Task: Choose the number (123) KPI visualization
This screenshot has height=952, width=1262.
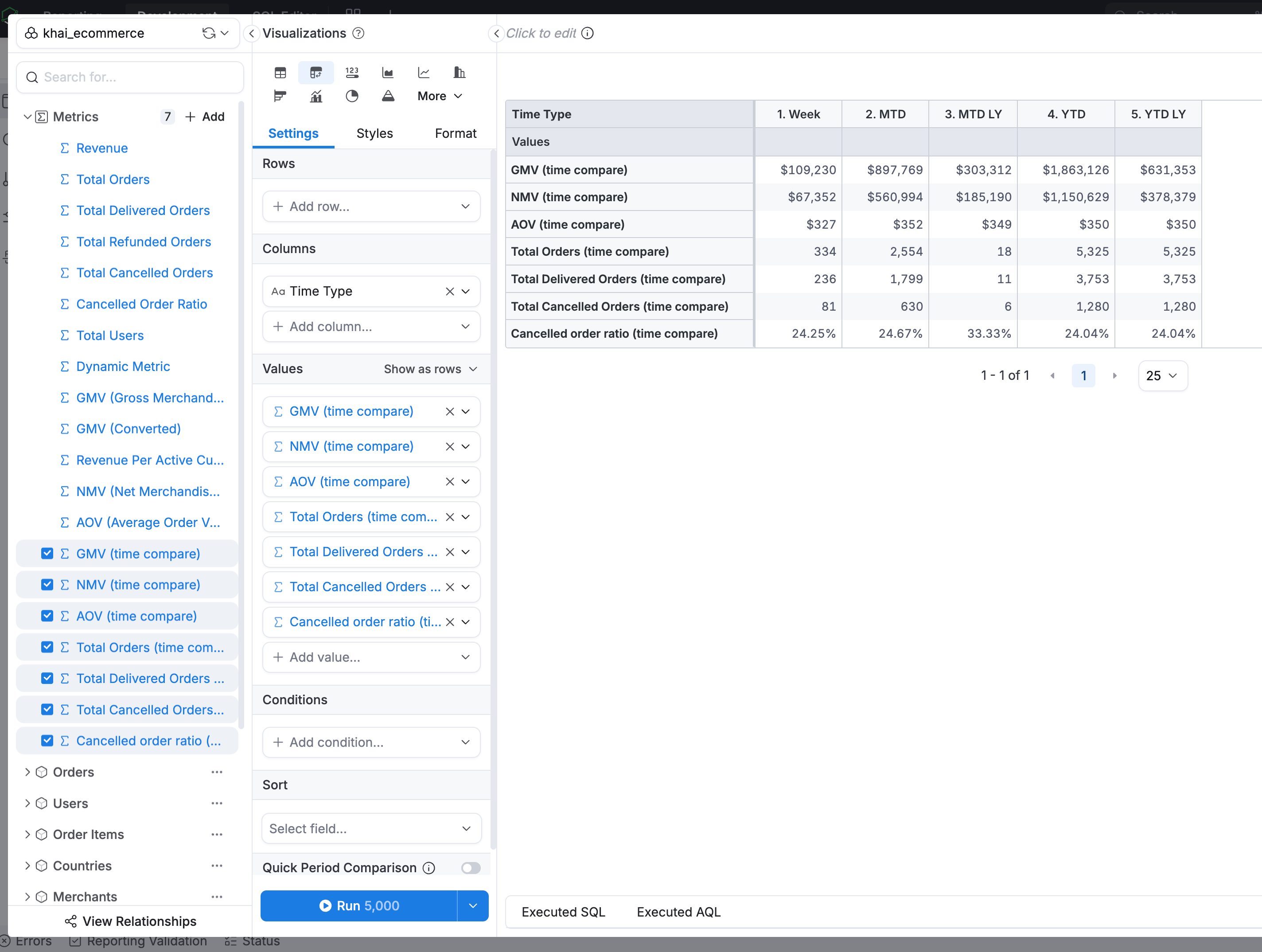Action: click(352, 73)
